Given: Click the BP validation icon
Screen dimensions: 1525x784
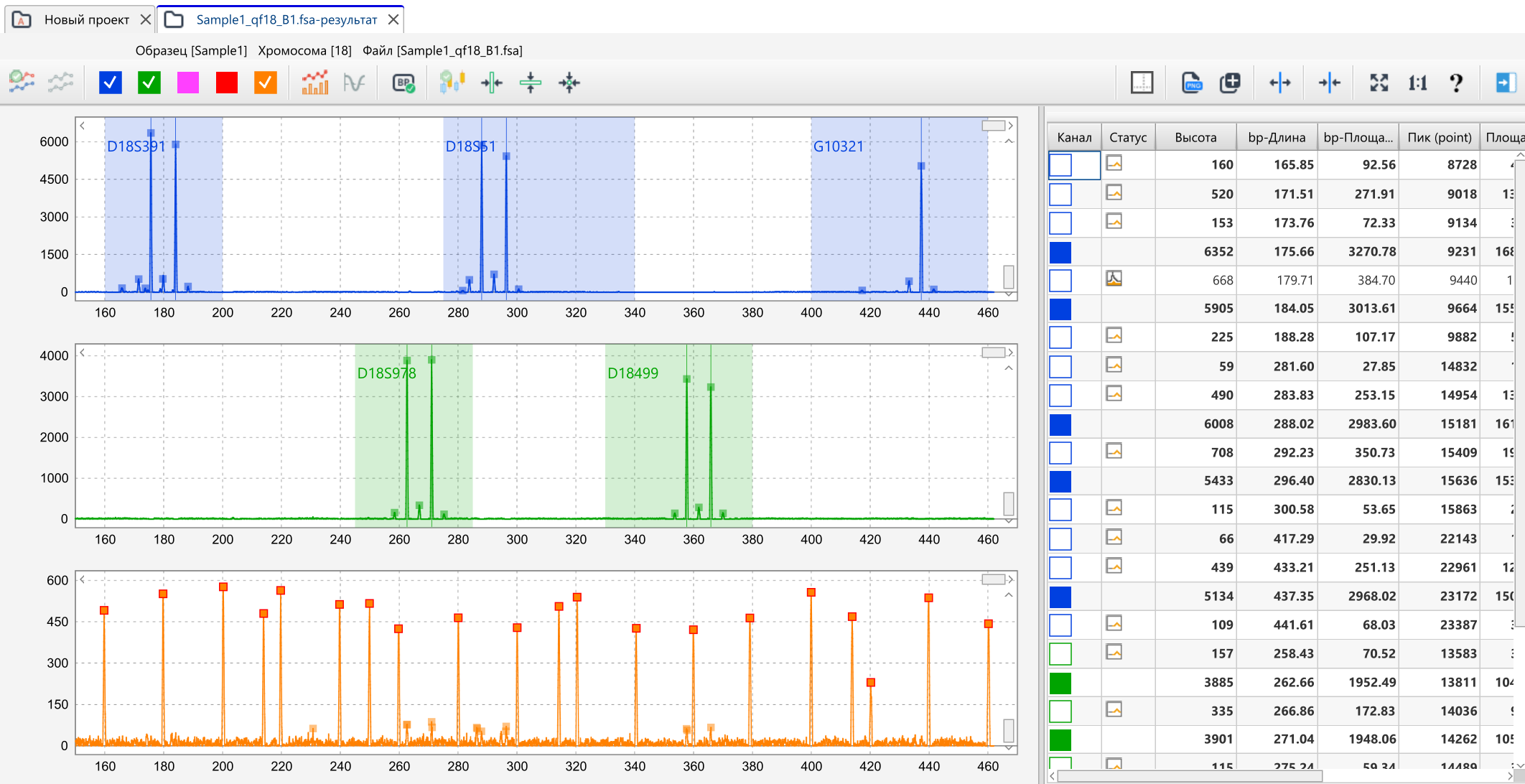Looking at the screenshot, I should (x=404, y=83).
